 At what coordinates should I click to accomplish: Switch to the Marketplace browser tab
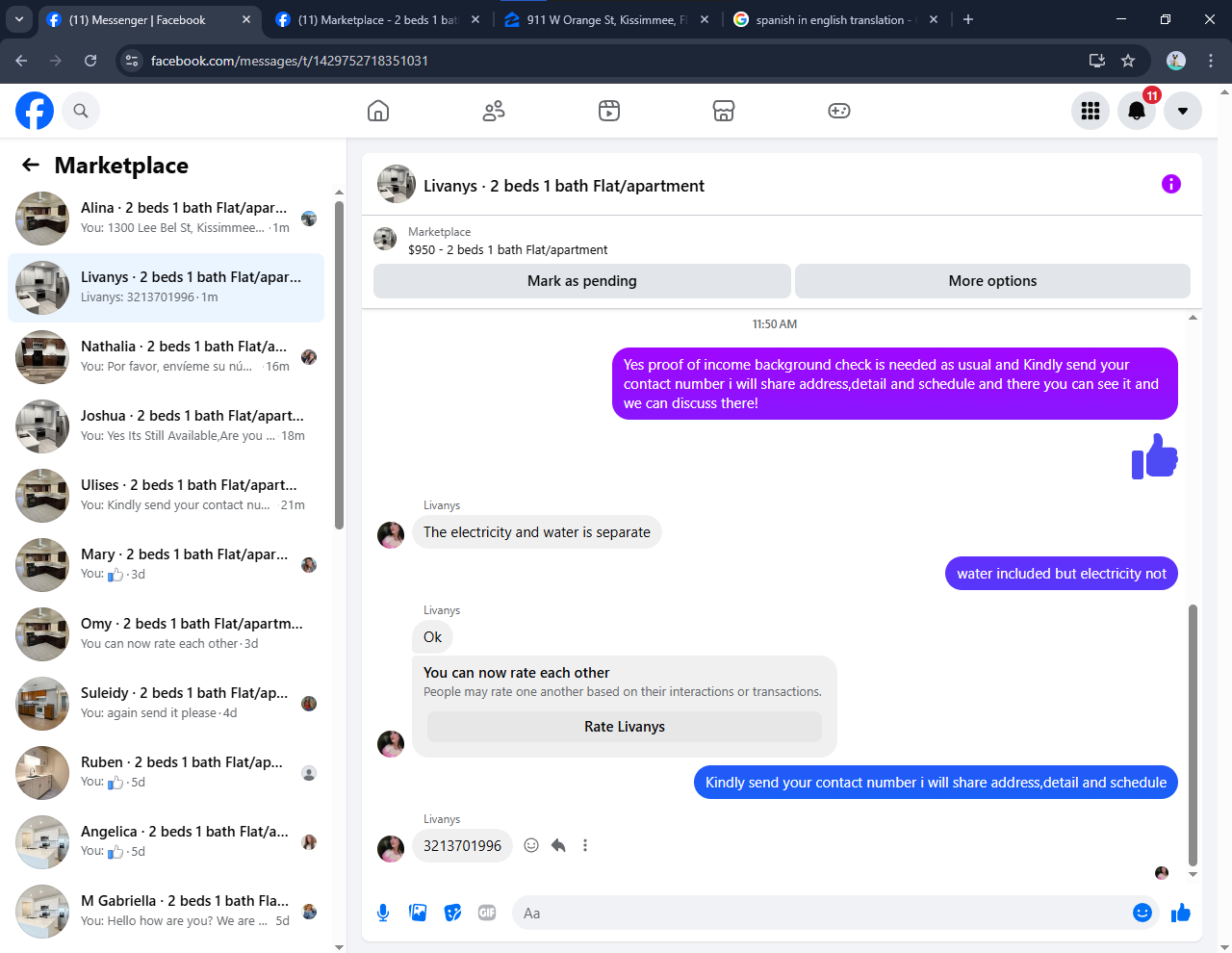(x=377, y=19)
